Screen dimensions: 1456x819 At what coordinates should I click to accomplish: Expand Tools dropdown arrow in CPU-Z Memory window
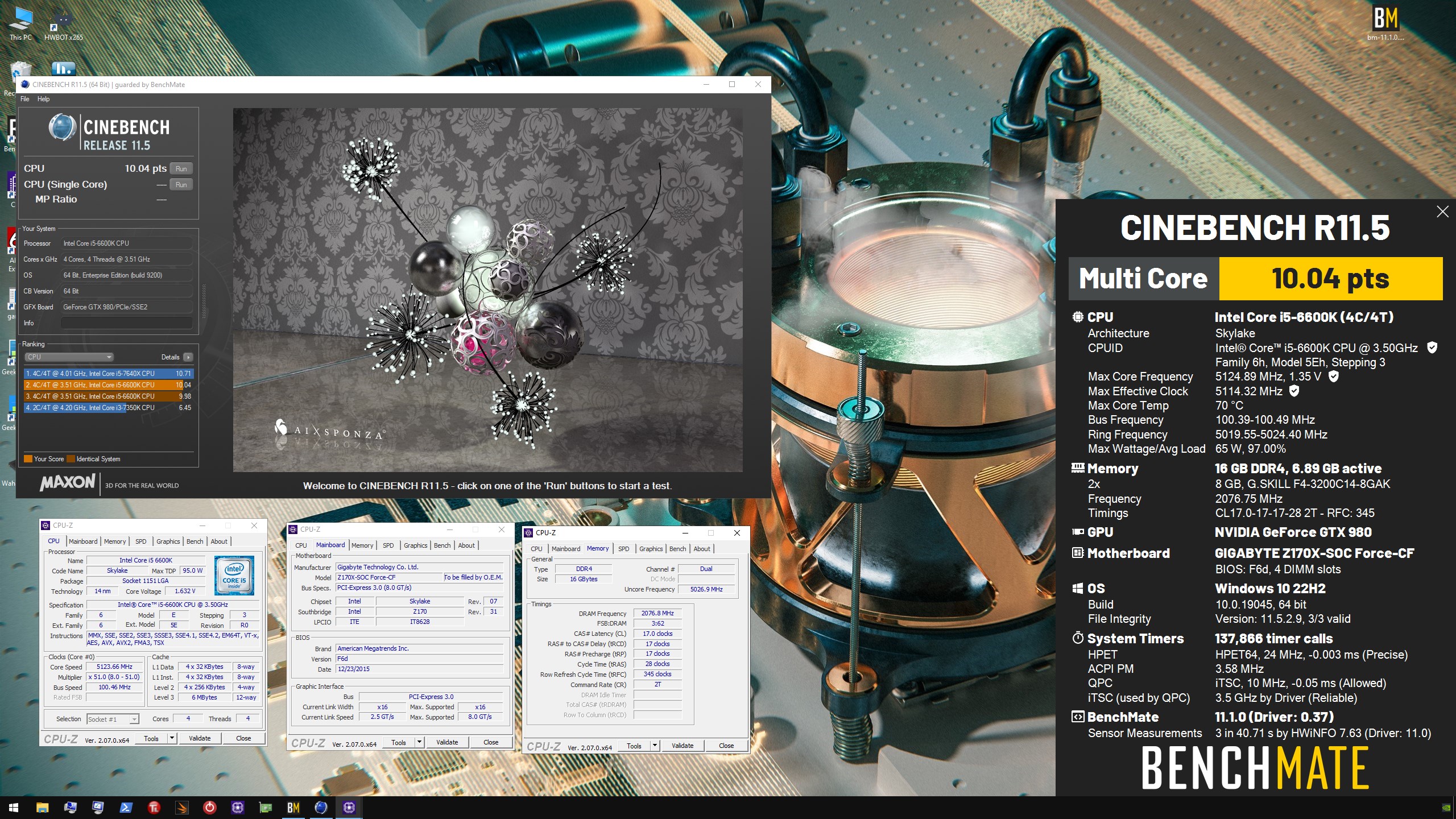(655, 746)
